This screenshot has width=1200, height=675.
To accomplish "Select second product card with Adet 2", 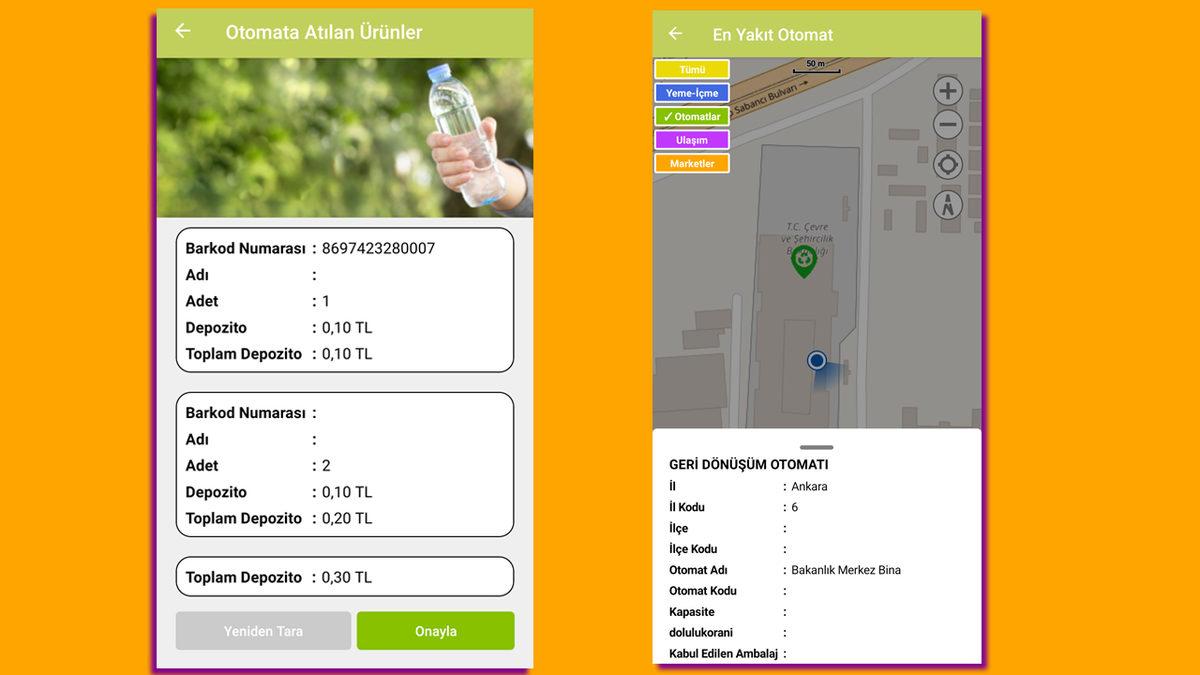I will pyautogui.click(x=345, y=465).
